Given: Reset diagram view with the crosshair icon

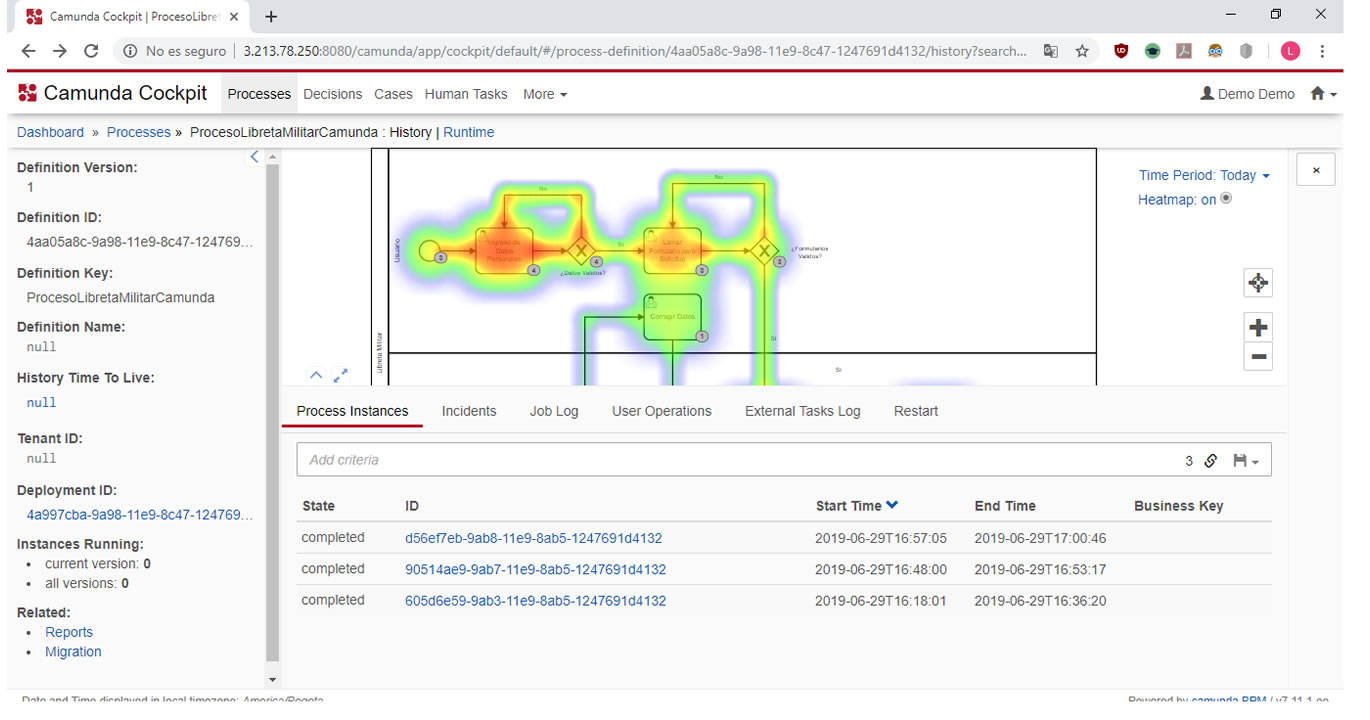Looking at the screenshot, I should pyautogui.click(x=1258, y=283).
